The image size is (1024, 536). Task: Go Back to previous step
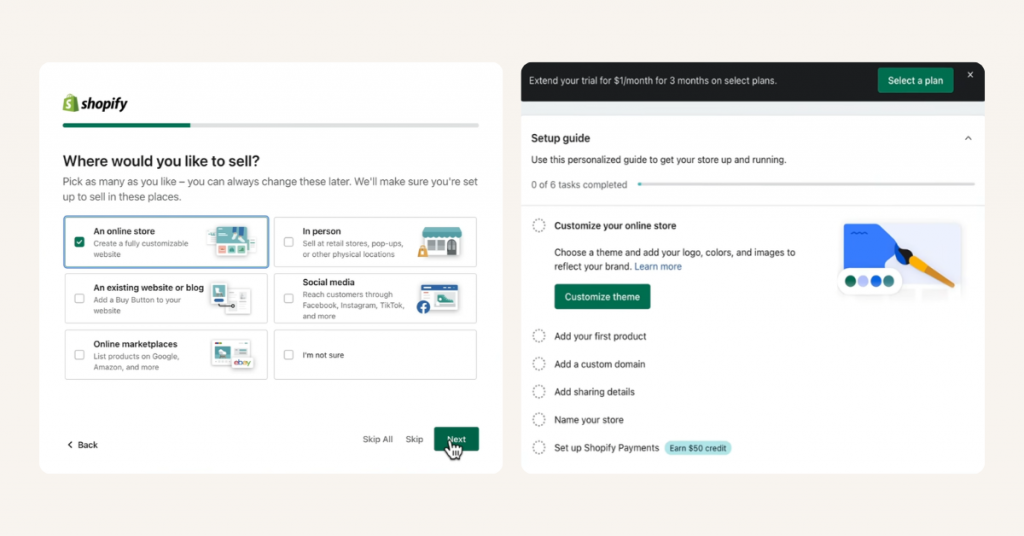click(x=82, y=445)
